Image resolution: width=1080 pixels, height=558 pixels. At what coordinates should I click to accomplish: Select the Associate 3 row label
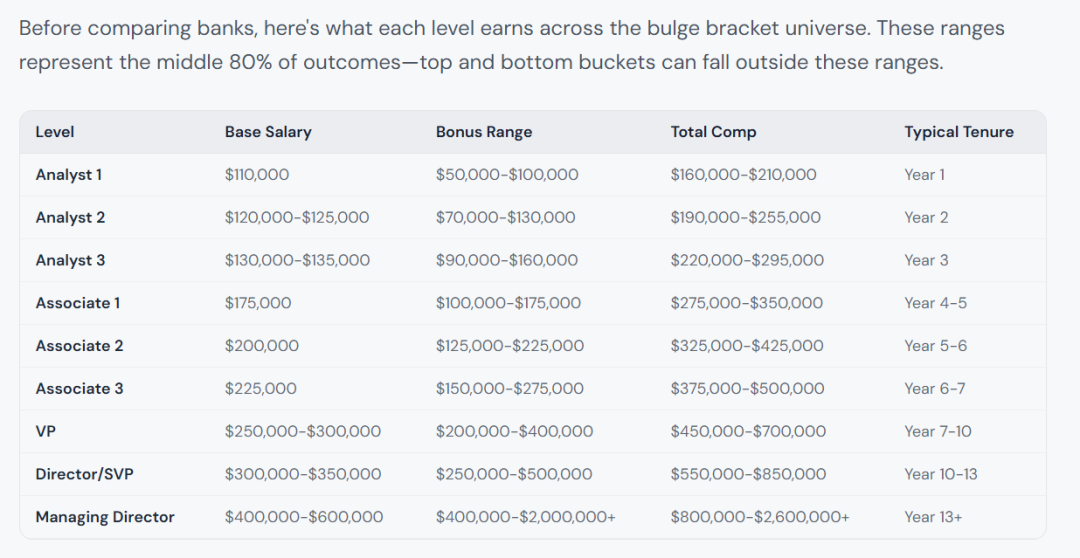79,389
